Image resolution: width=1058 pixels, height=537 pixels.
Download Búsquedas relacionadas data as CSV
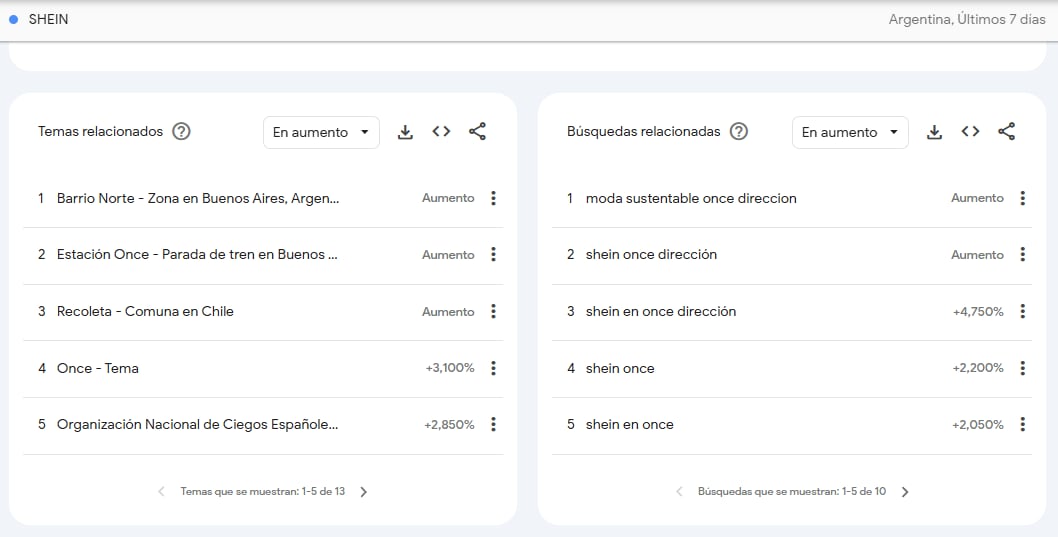point(934,132)
